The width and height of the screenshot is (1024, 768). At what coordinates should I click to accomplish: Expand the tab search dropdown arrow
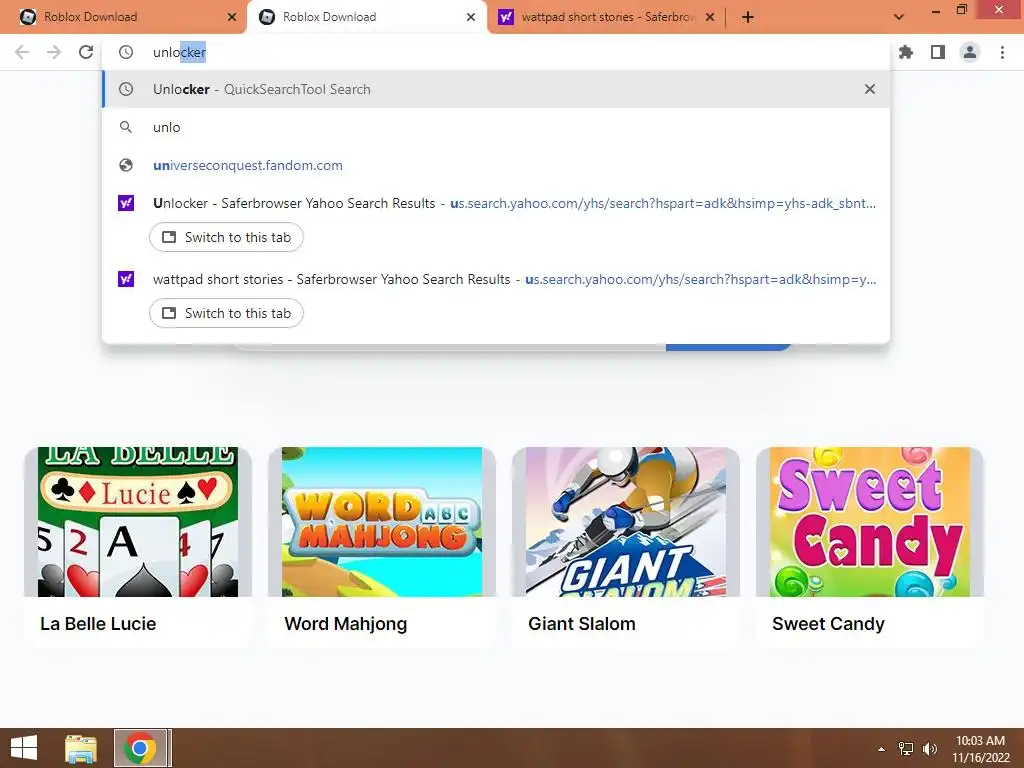pyautogui.click(x=899, y=17)
